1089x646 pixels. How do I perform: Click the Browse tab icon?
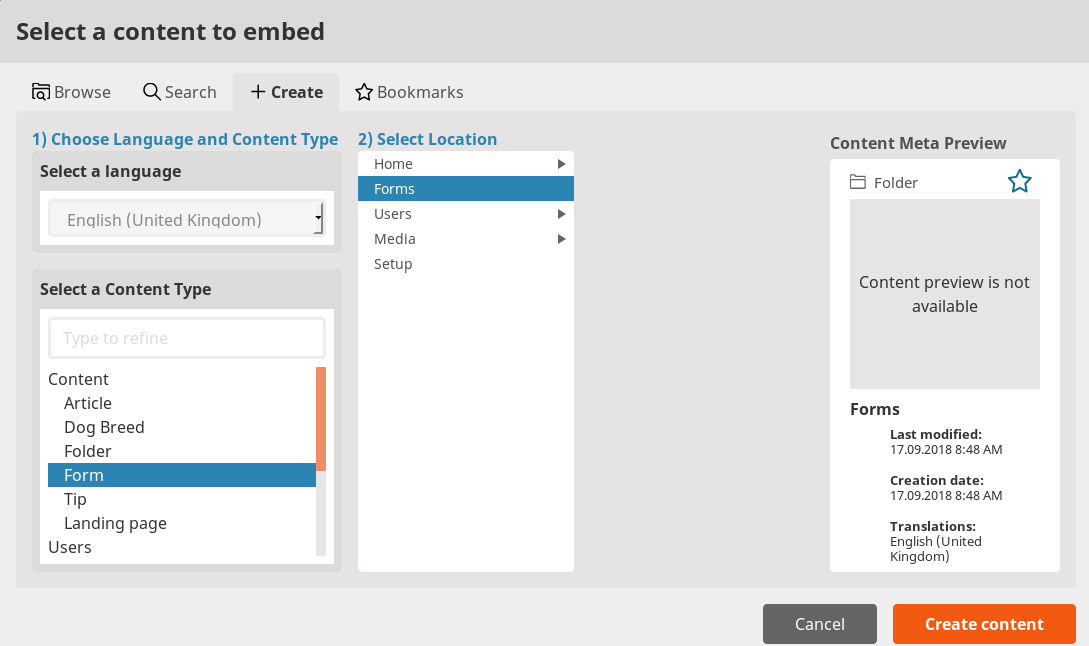tap(40, 91)
